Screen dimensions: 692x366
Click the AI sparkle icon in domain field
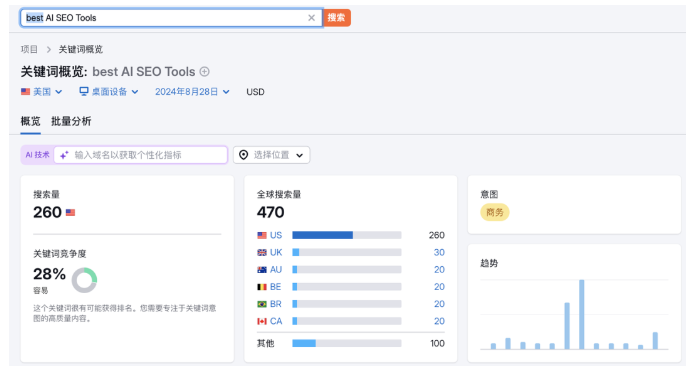(64, 155)
